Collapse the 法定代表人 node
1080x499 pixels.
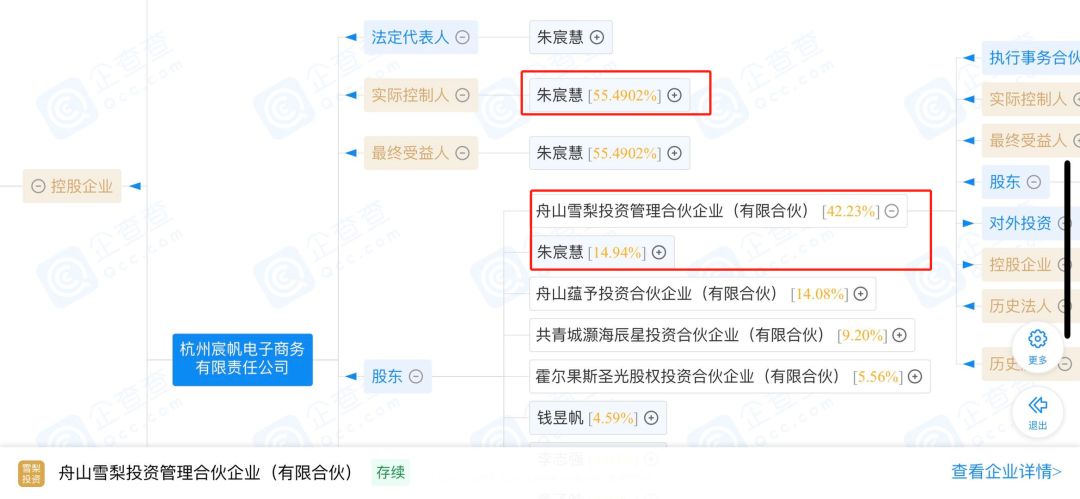pyautogui.click(x=463, y=38)
